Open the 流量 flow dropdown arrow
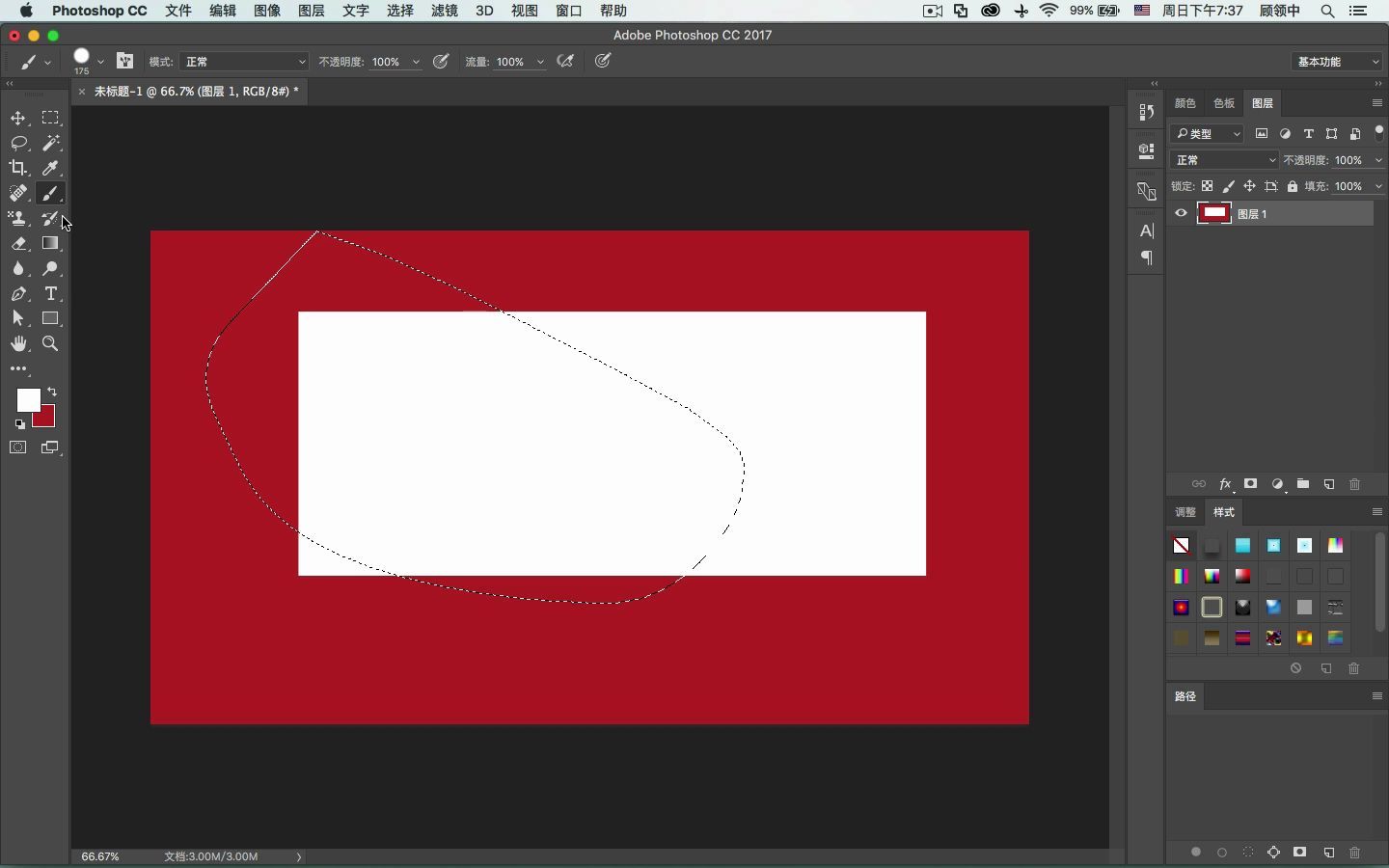1389x868 pixels. click(x=540, y=62)
